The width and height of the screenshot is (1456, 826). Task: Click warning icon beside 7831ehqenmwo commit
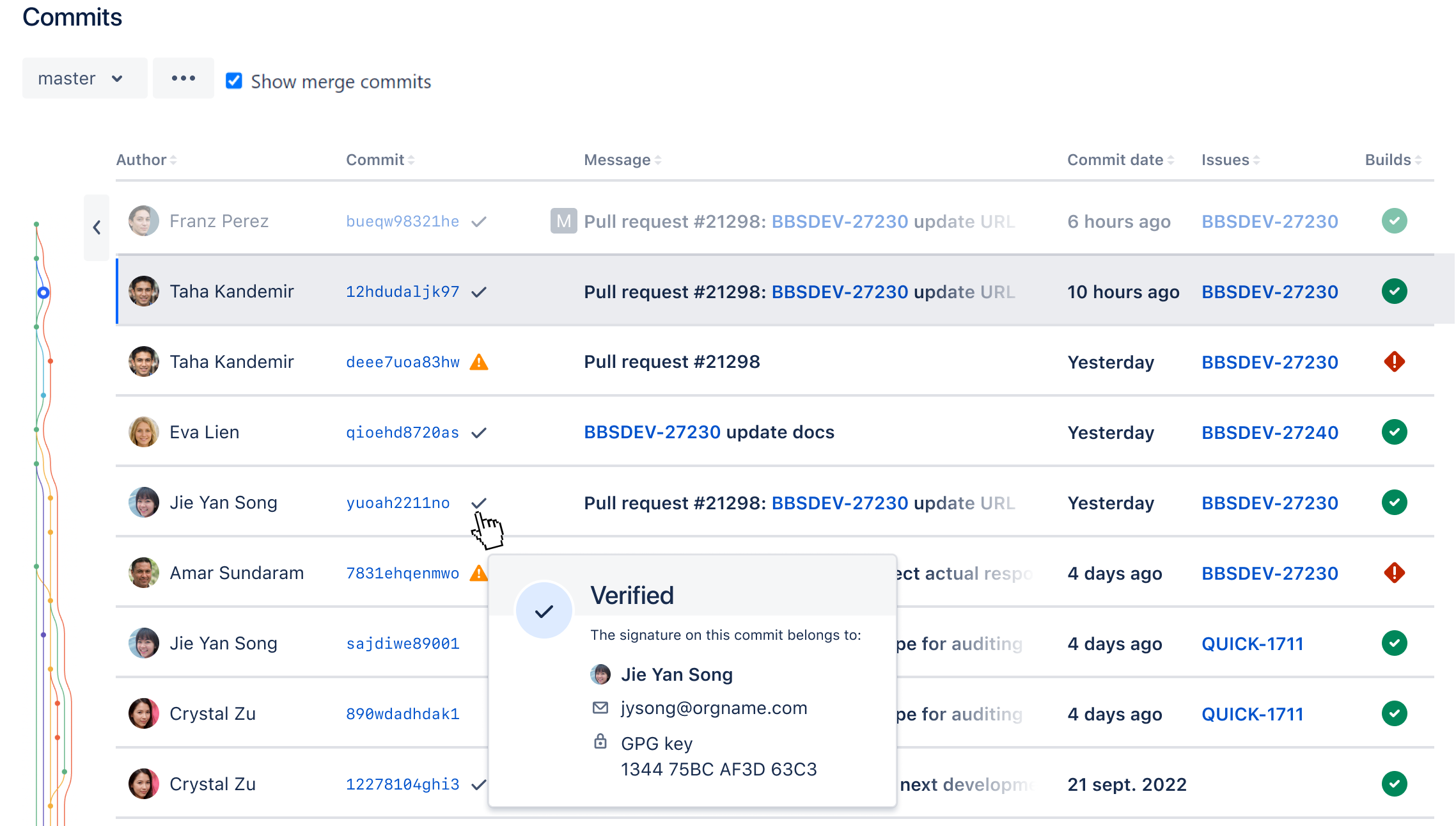tap(478, 573)
